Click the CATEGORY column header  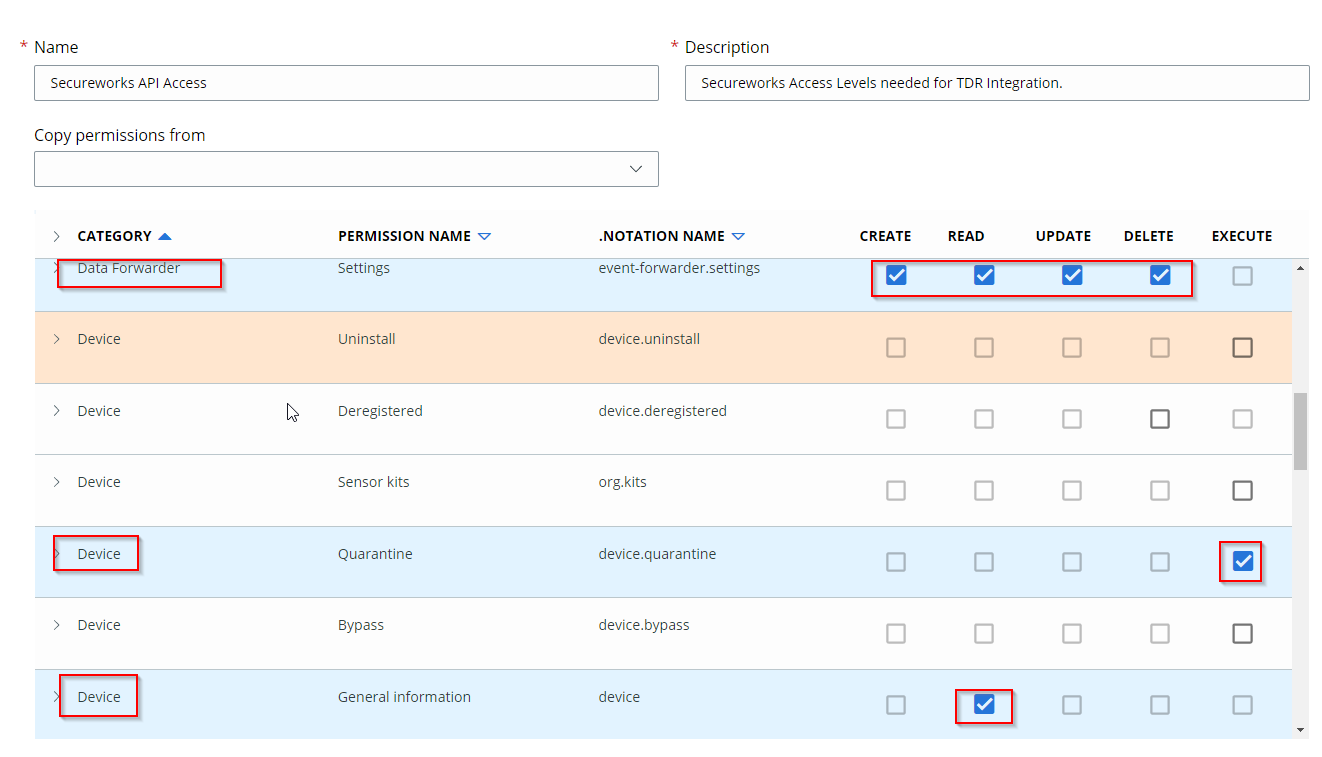(114, 237)
